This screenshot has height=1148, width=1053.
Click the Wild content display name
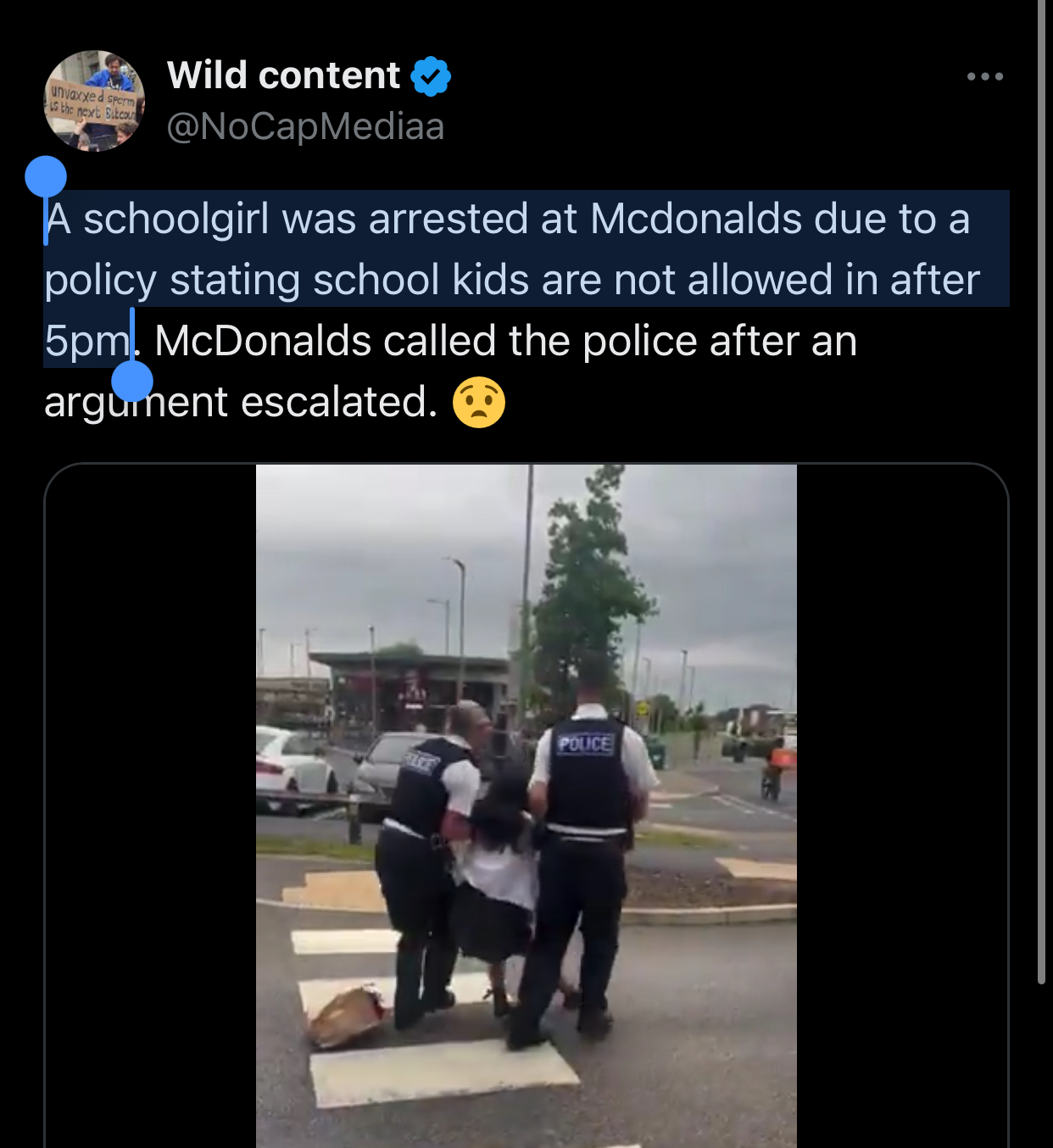click(283, 75)
